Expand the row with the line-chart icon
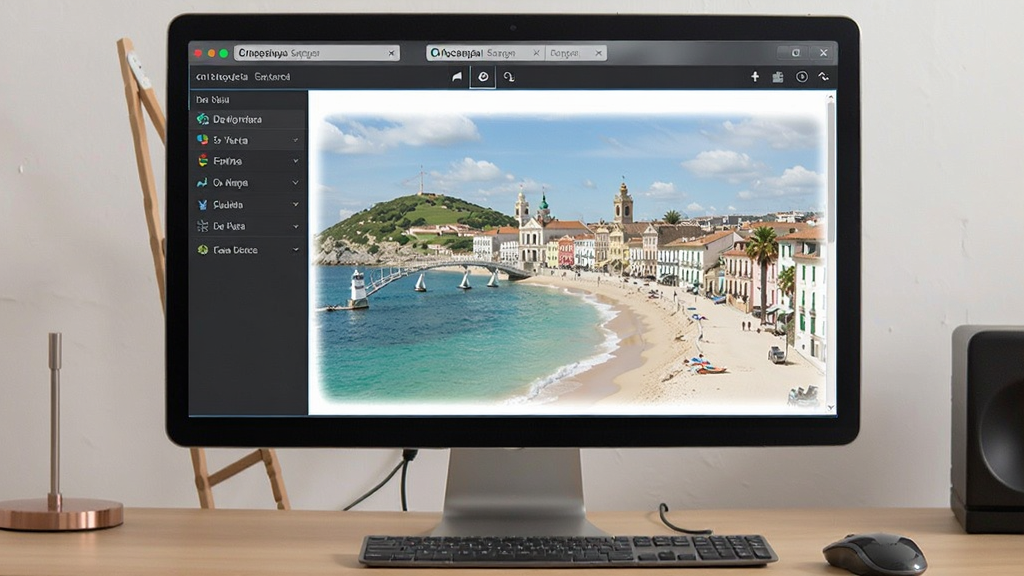 296,183
